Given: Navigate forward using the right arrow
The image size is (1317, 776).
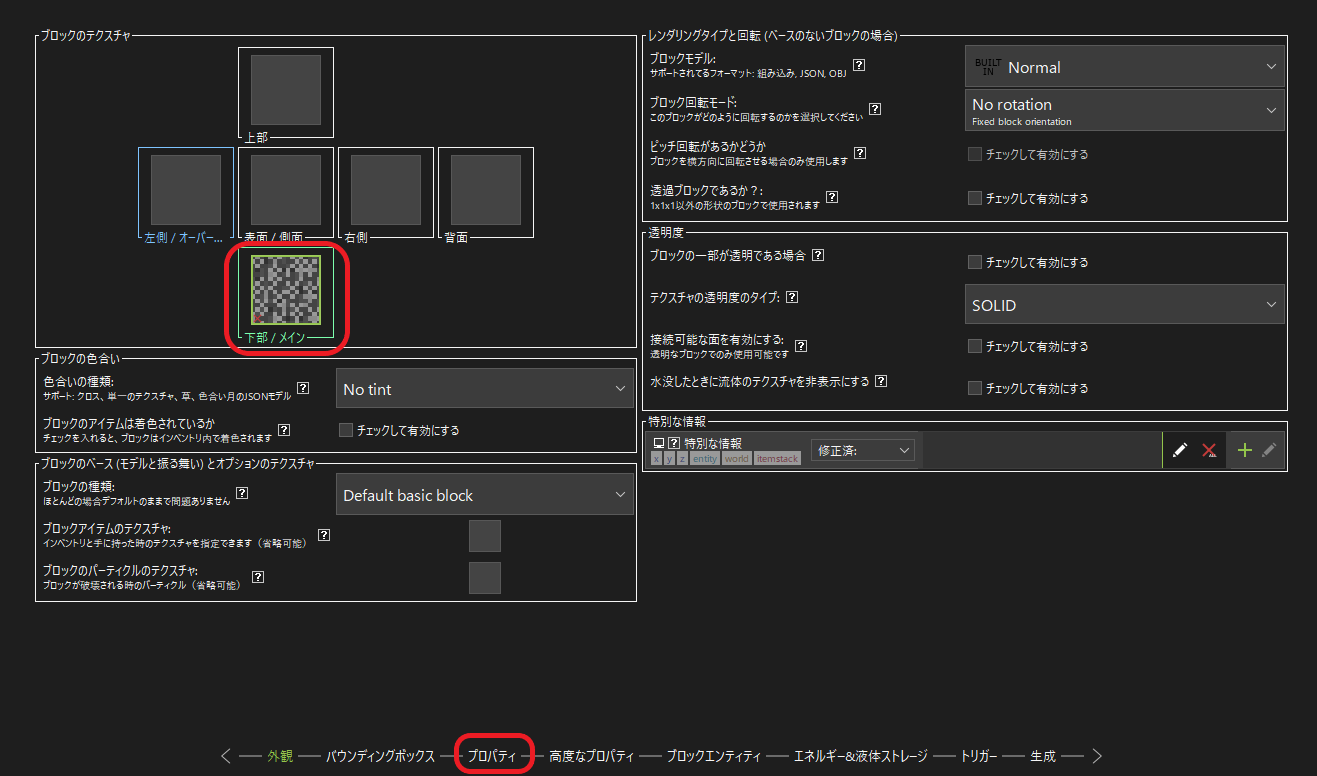Looking at the screenshot, I should click(1096, 756).
